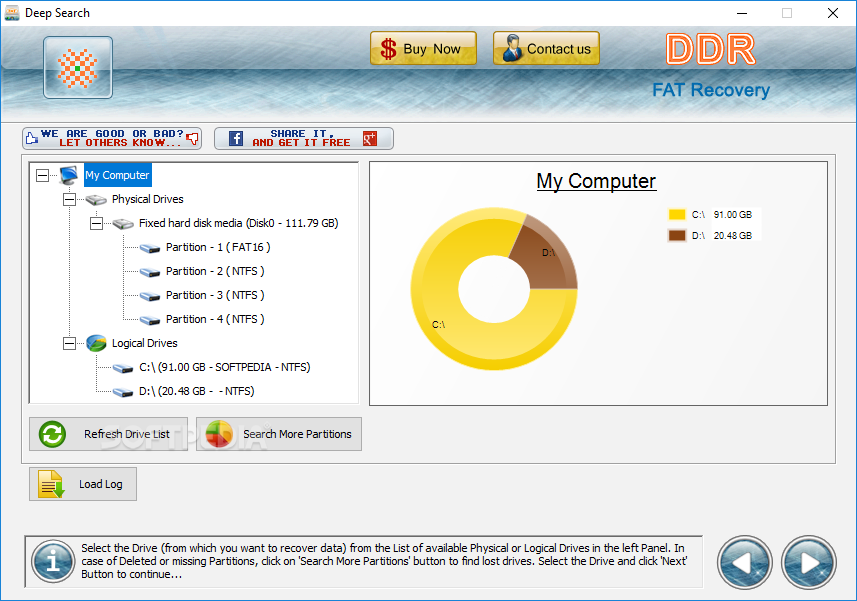Screen dimensions: 857x601
Task: Click the yellow C:\ legend swatch
Action: coord(677,215)
